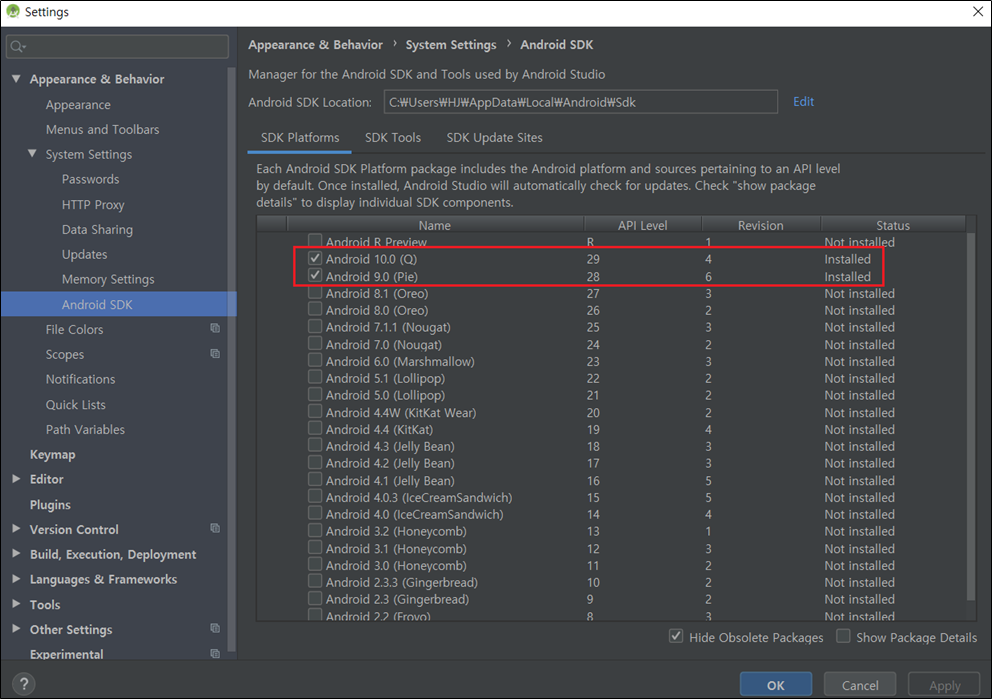Click the project-level icon next to File Colors
The height and width of the screenshot is (699, 992).
pos(215,328)
